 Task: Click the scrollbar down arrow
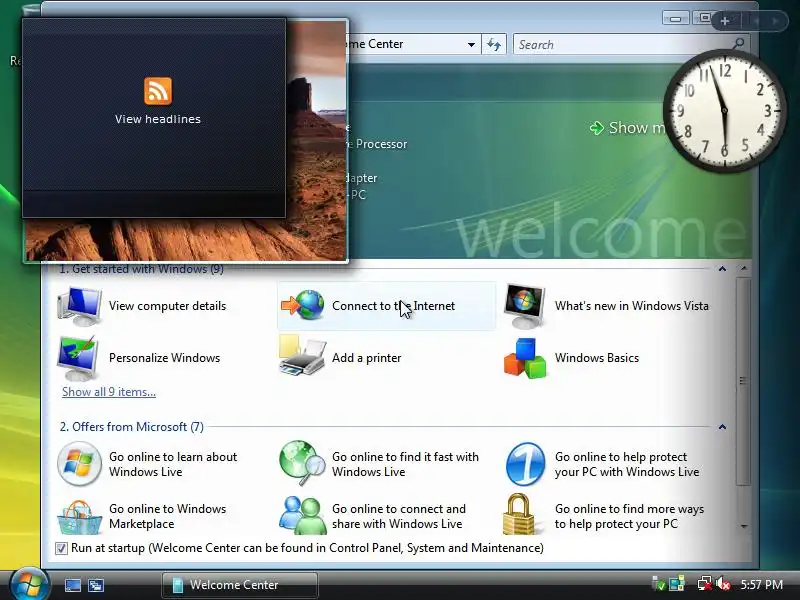coord(744,527)
